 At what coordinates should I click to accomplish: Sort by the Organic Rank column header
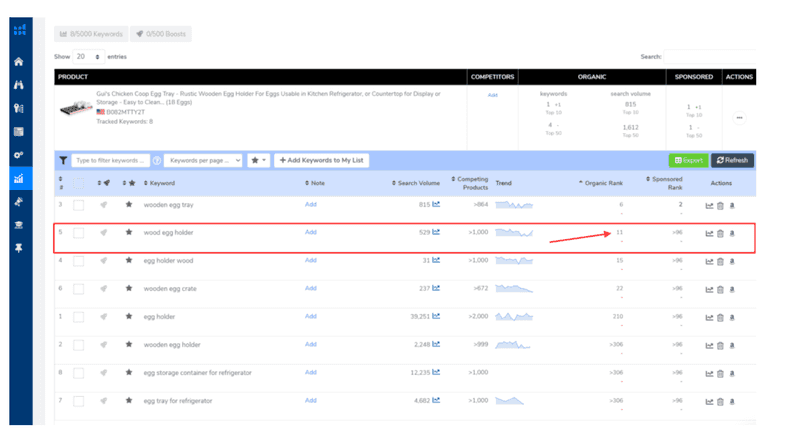(x=603, y=183)
